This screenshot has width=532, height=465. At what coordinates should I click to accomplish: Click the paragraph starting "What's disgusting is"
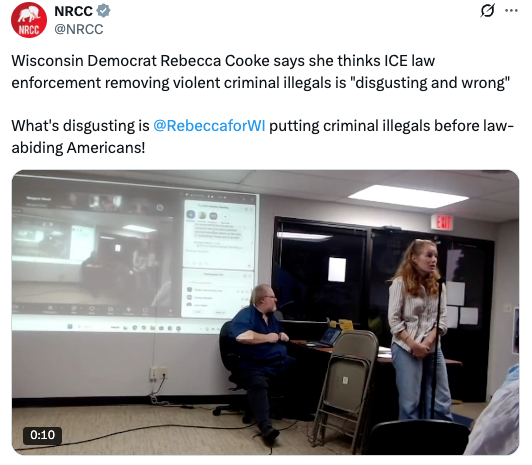click(263, 137)
